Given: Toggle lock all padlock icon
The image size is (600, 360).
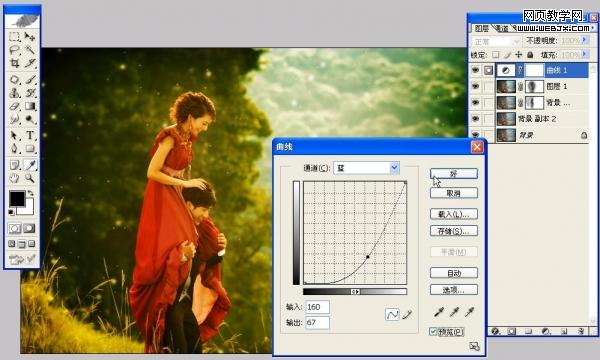Looking at the screenshot, I should coord(530,55).
